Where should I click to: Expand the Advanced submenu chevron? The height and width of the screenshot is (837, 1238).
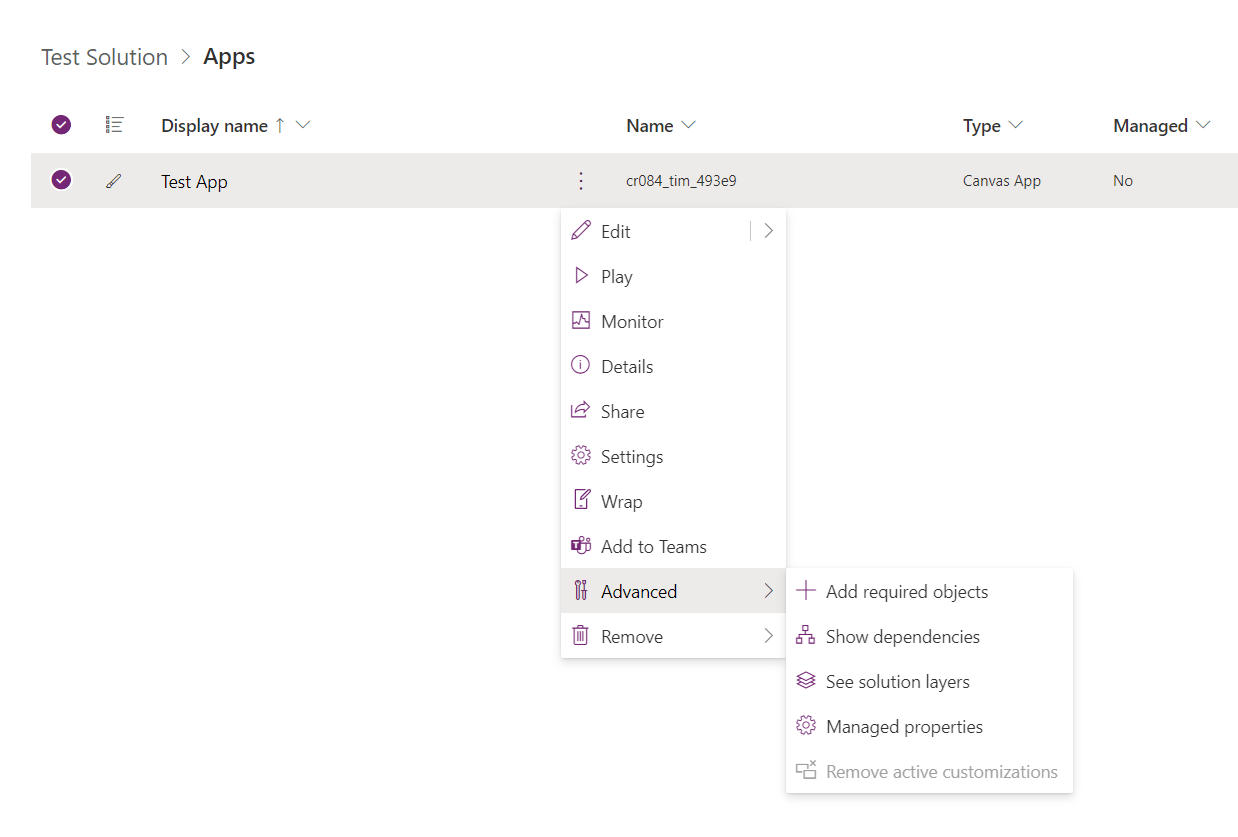click(768, 591)
